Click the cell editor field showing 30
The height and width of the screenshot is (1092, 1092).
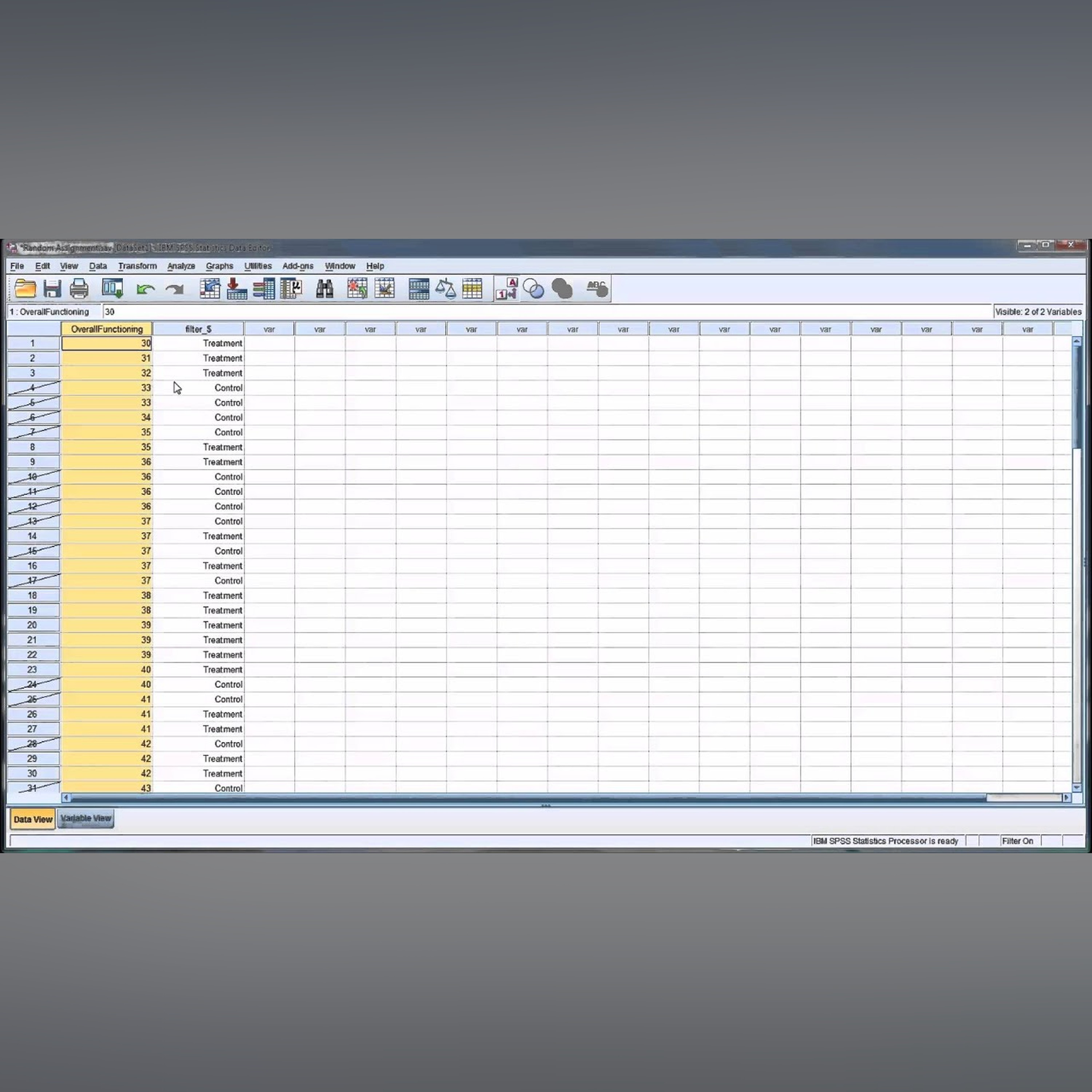pos(547,312)
